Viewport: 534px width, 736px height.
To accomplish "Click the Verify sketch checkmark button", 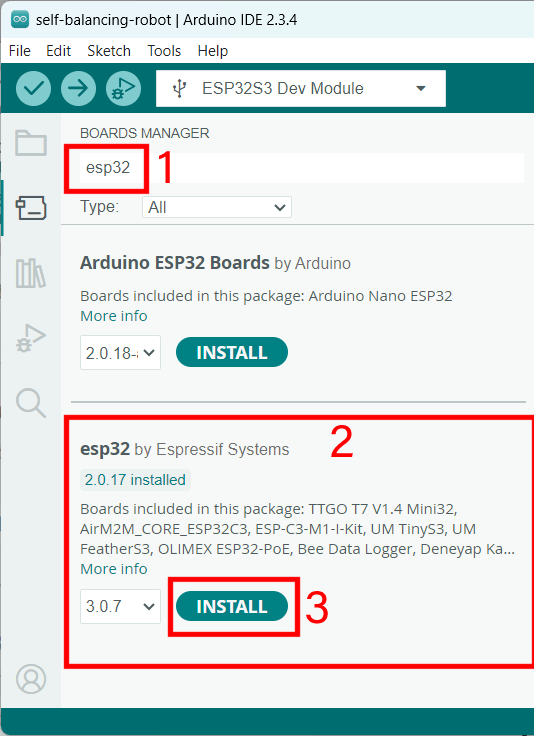I will (x=33, y=88).
